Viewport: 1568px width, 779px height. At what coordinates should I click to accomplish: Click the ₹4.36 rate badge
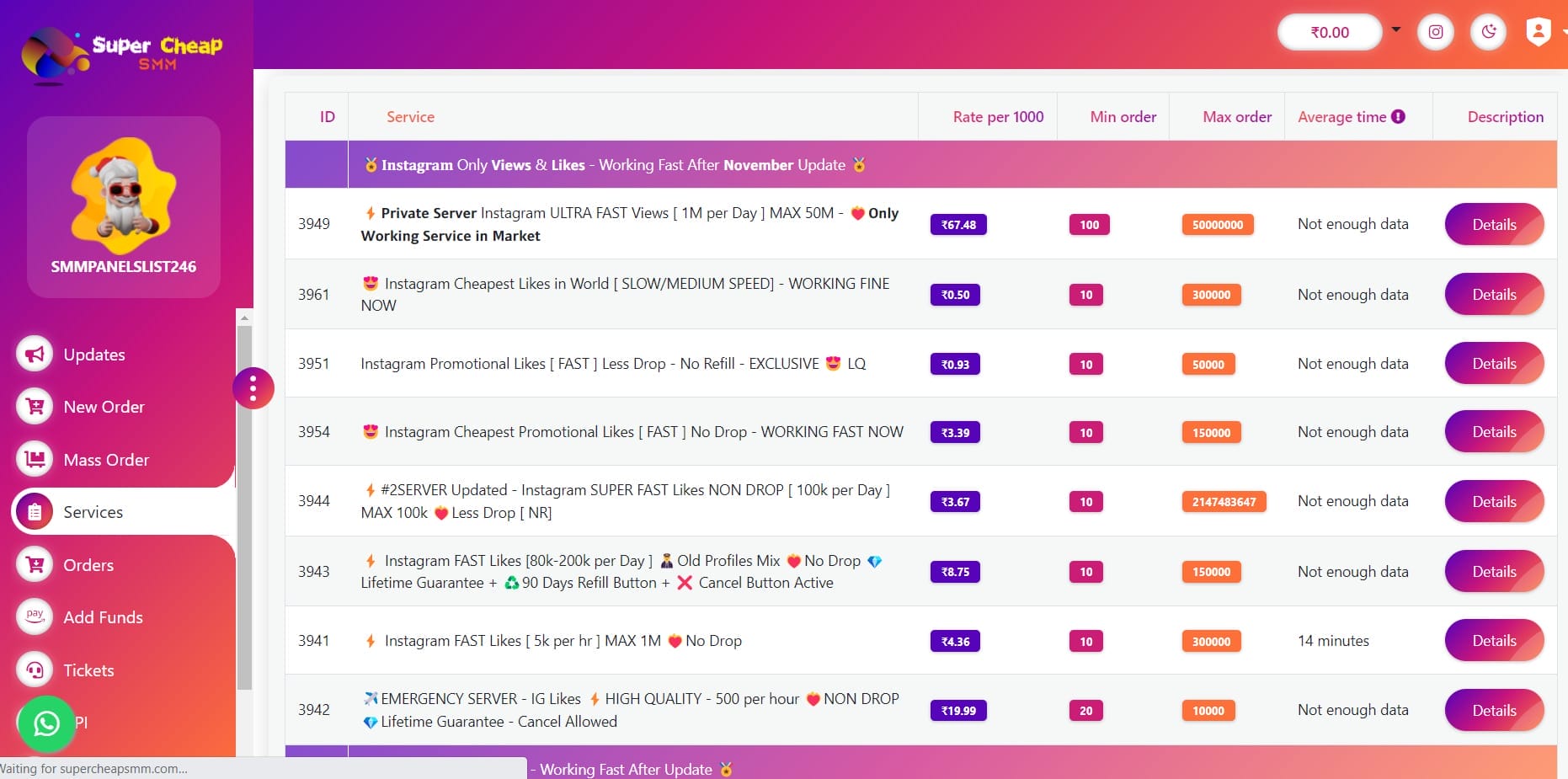(x=955, y=642)
